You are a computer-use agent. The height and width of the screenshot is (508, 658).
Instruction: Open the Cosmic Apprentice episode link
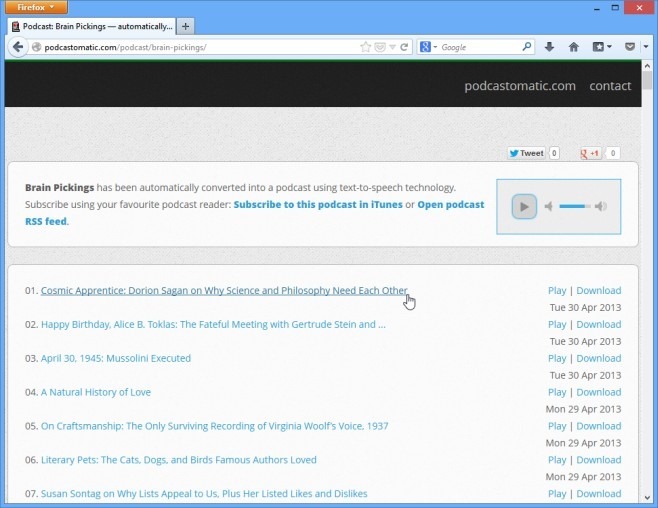coord(224,291)
